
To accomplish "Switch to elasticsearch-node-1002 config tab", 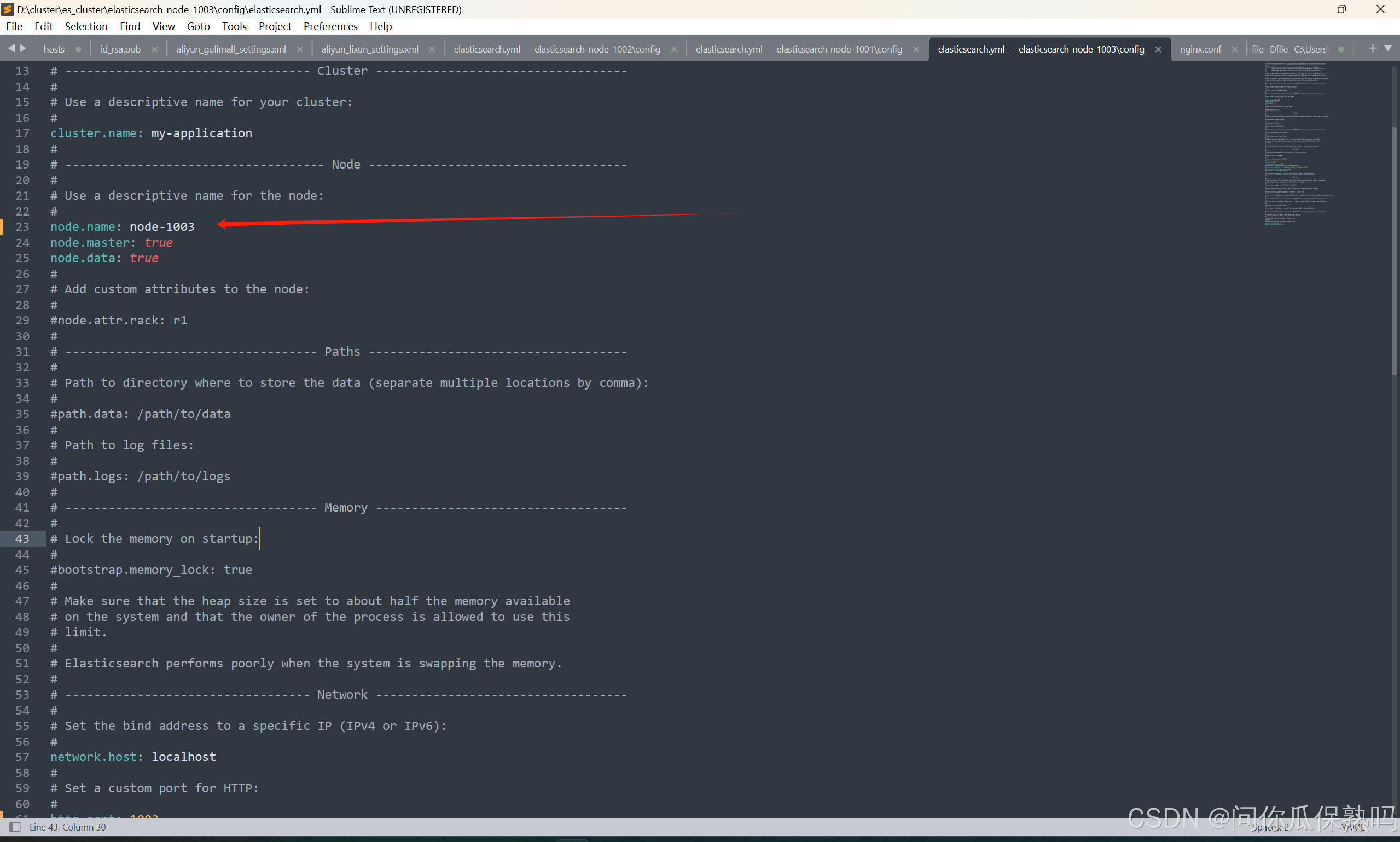I will click(556, 49).
